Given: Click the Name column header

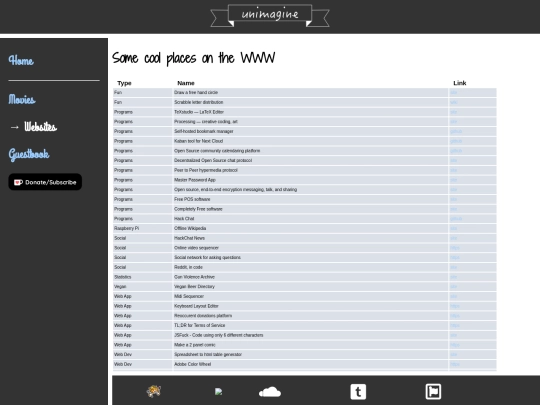Looking at the screenshot, I should (186, 83).
